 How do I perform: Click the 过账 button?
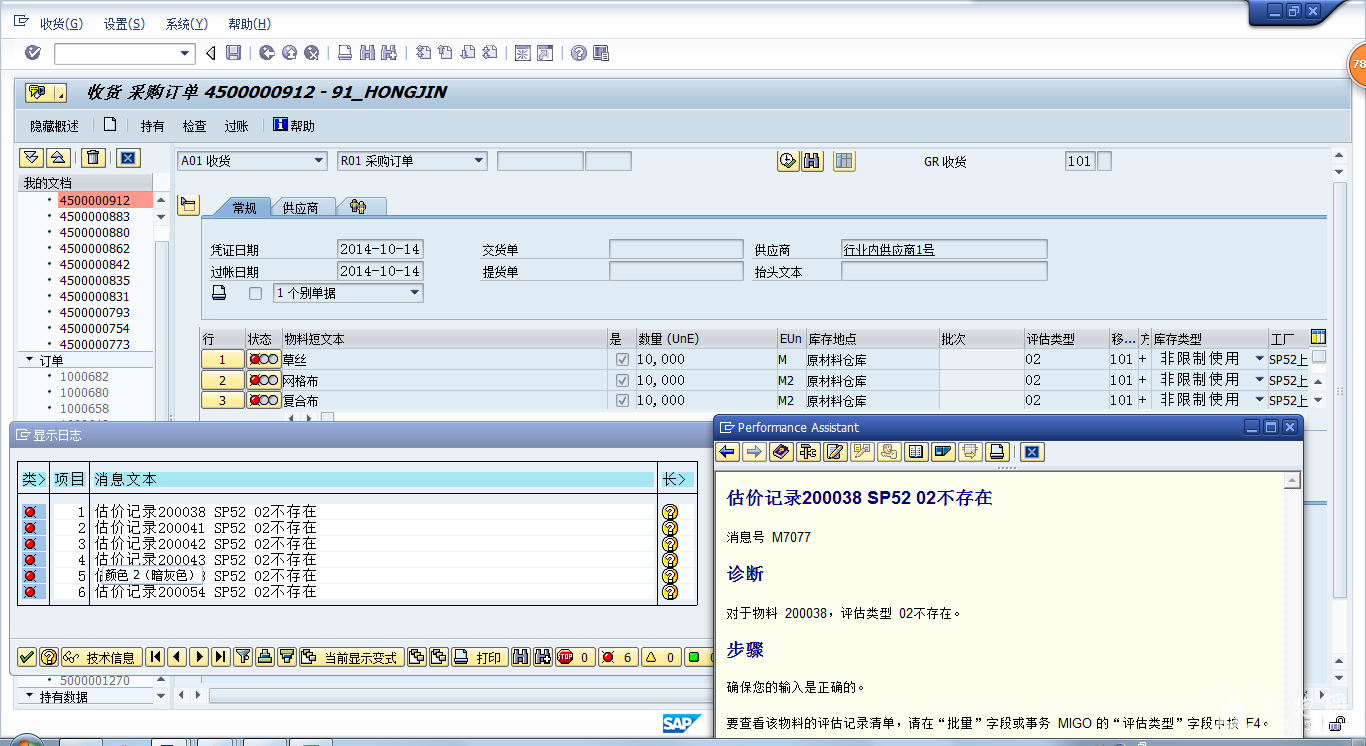pyautogui.click(x=236, y=126)
